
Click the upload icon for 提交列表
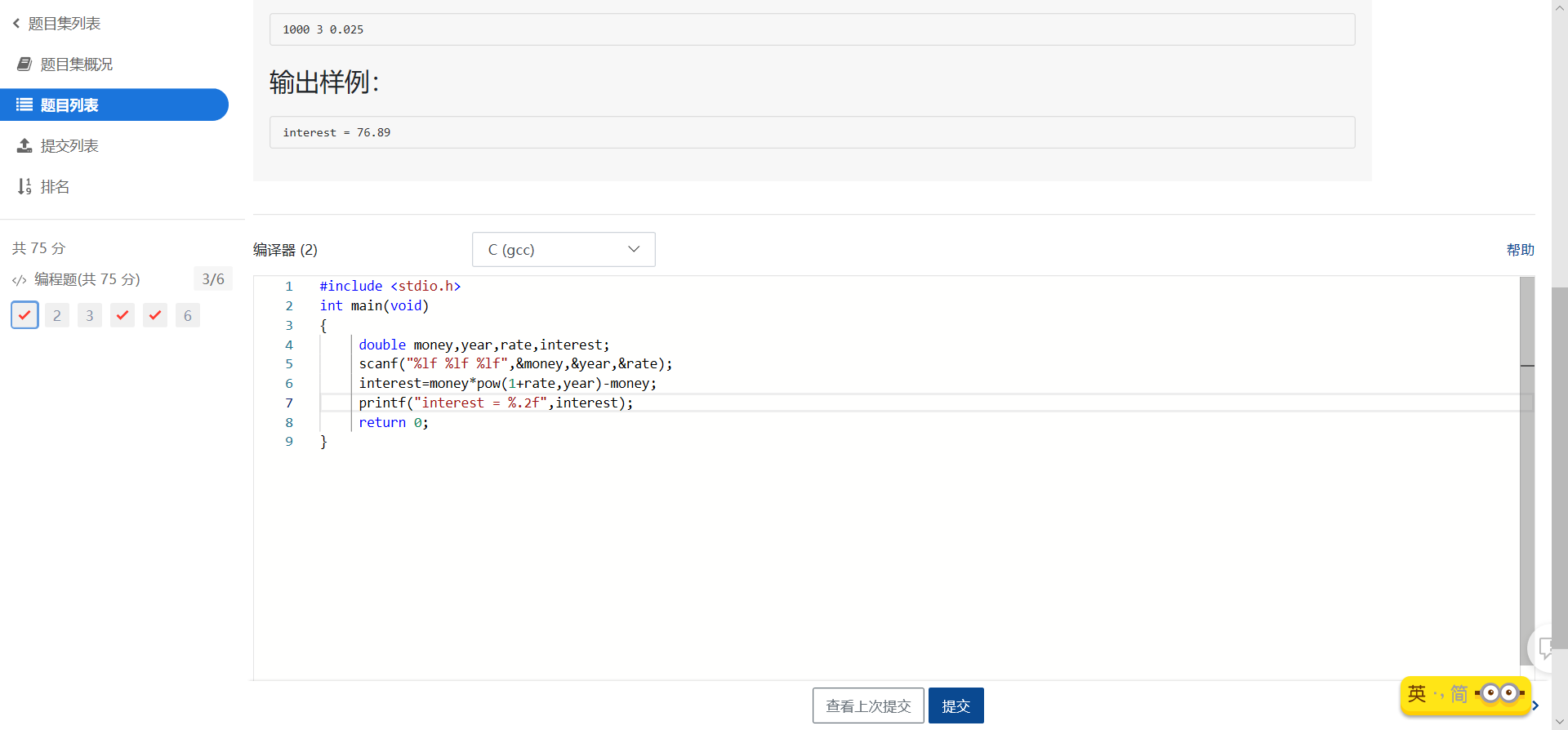pos(24,146)
